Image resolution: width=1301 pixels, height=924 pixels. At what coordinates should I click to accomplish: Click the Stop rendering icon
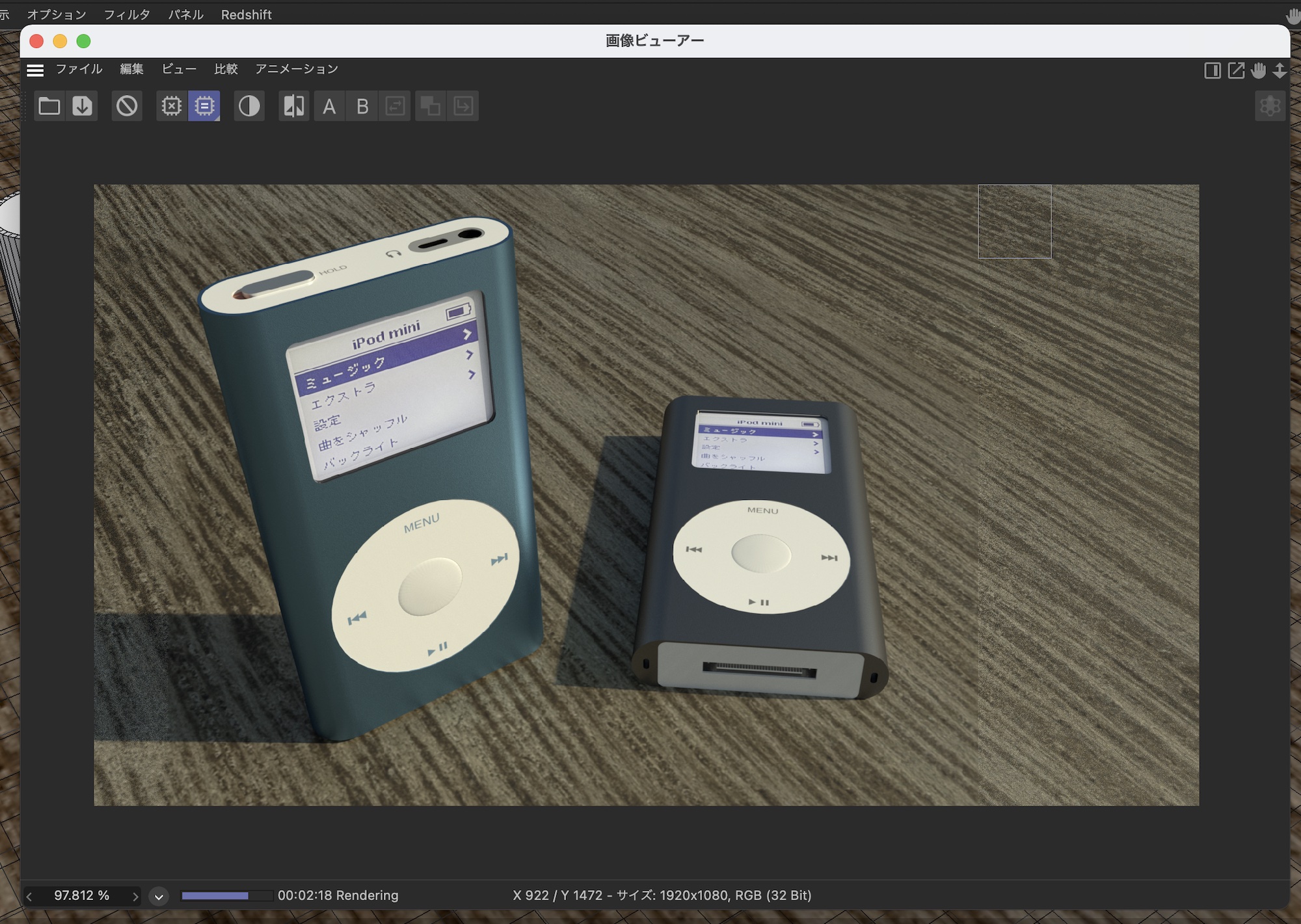[127, 106]
